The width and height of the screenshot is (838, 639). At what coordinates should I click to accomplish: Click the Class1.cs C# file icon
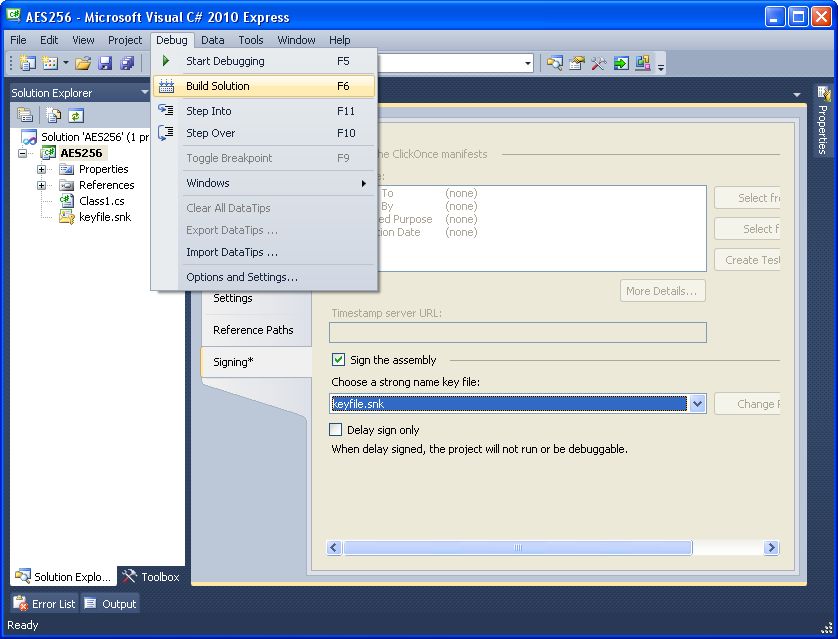point(66,201)
